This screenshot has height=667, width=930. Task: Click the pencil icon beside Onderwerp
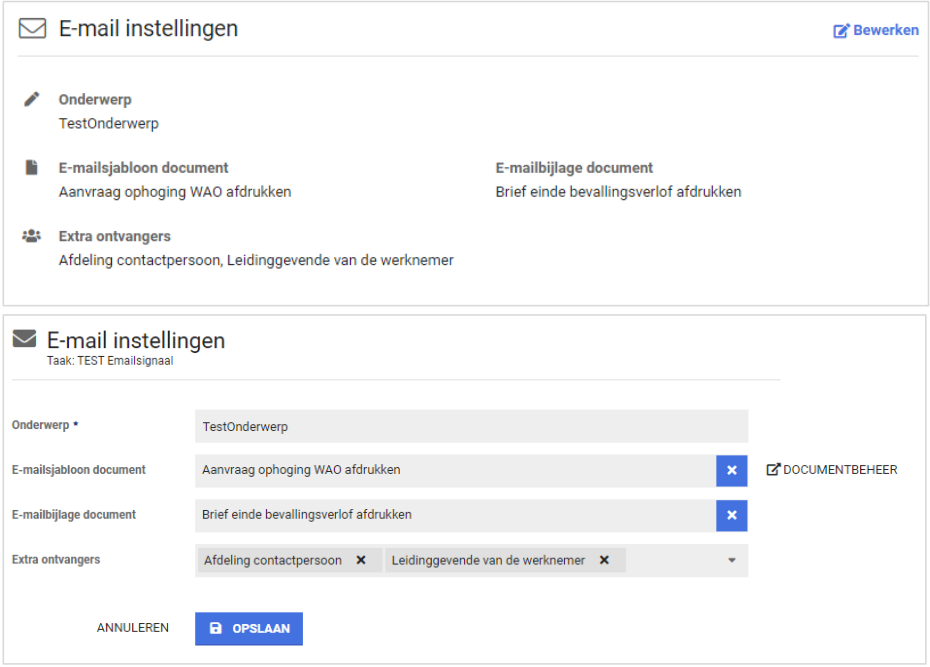click(32, 100)
